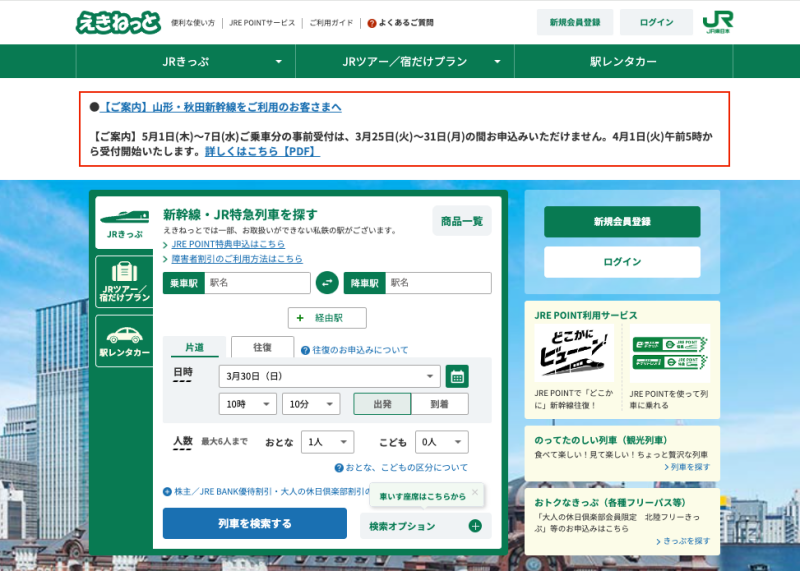This screenshot has height=571, width=800.
Task: Click the question mark icon by よくあるご質問
Action: pos(372,23)
